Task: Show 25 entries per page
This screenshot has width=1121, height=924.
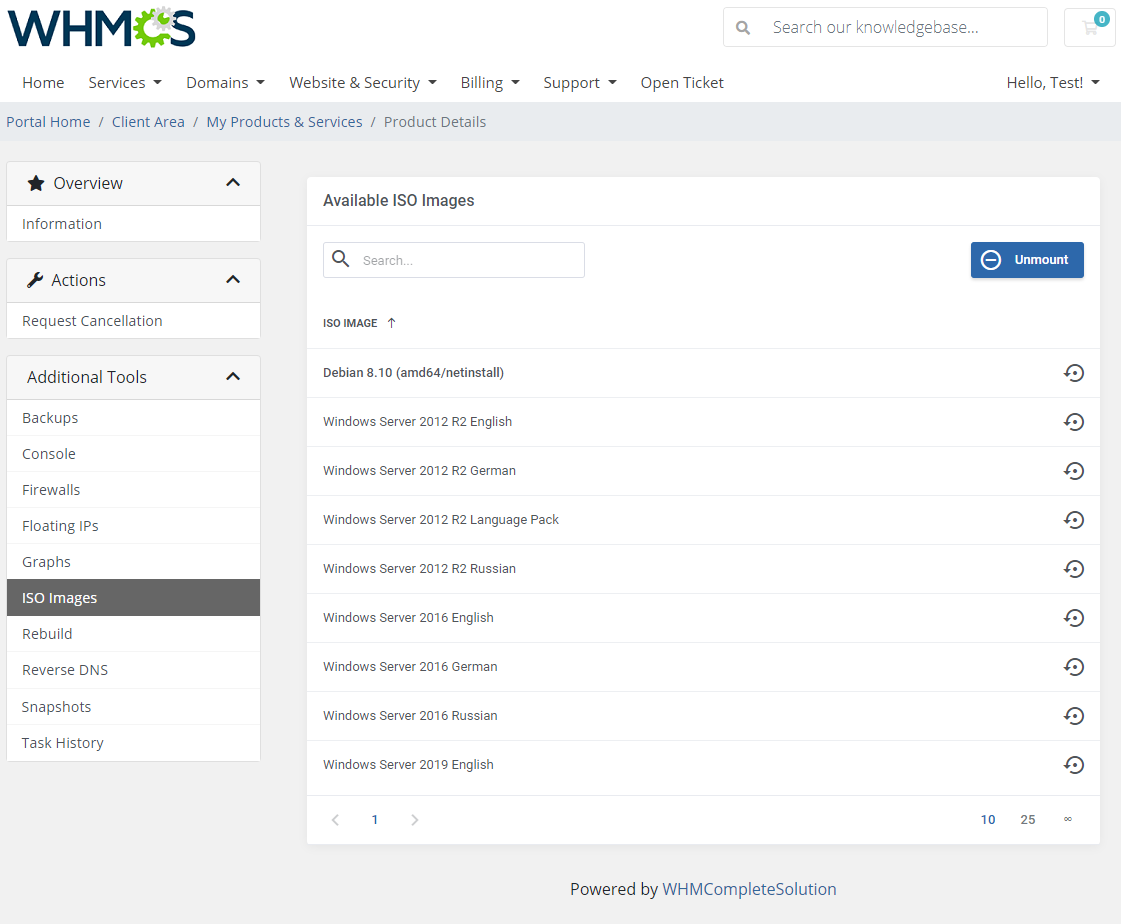Action: point(1028,820)
